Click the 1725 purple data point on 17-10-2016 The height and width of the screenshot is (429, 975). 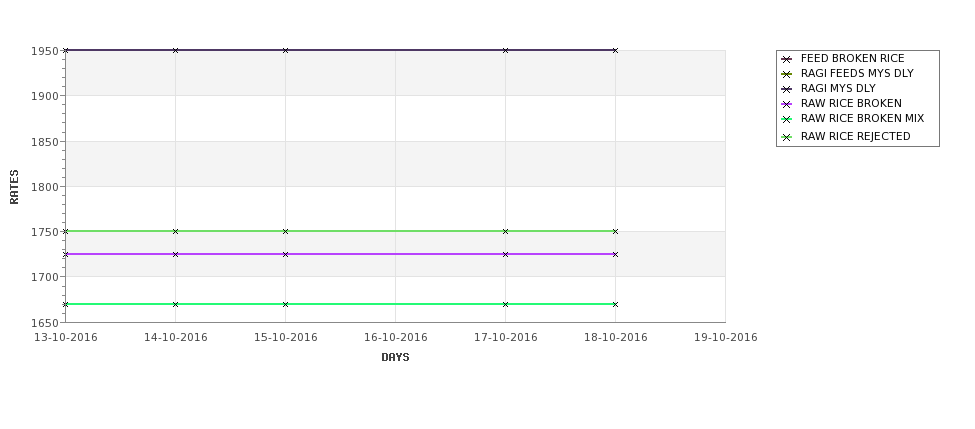[505, 254]
